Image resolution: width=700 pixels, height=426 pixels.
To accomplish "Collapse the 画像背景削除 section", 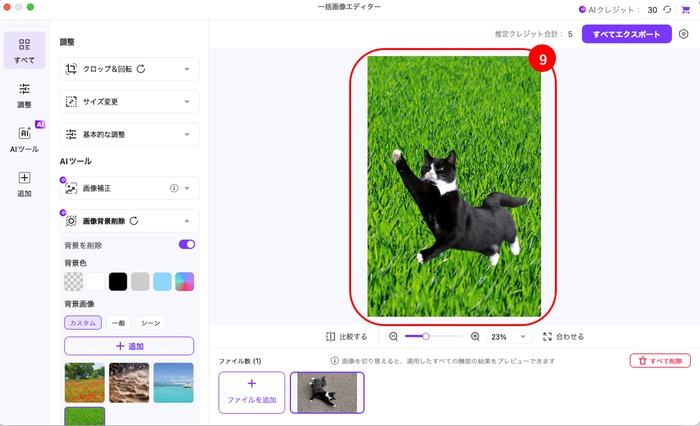I will pos(187,221).
